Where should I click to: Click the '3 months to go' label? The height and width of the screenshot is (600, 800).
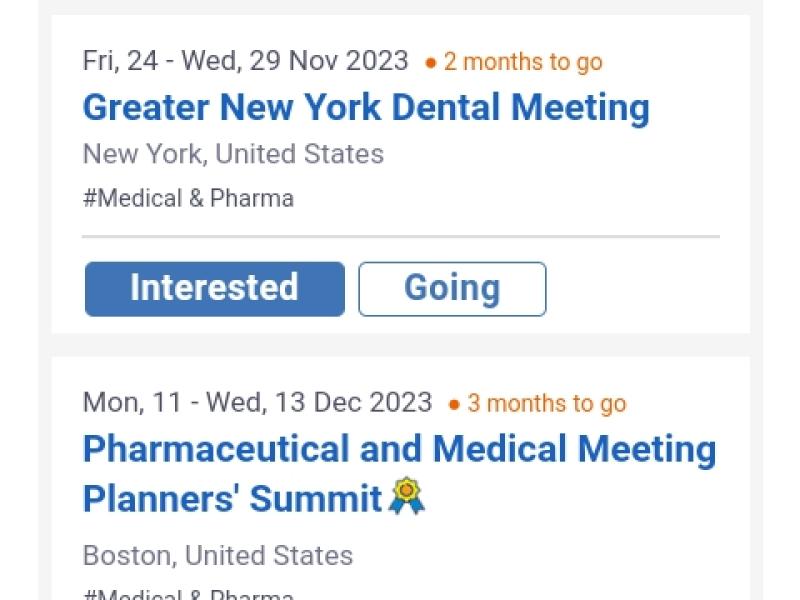(546, 404)
